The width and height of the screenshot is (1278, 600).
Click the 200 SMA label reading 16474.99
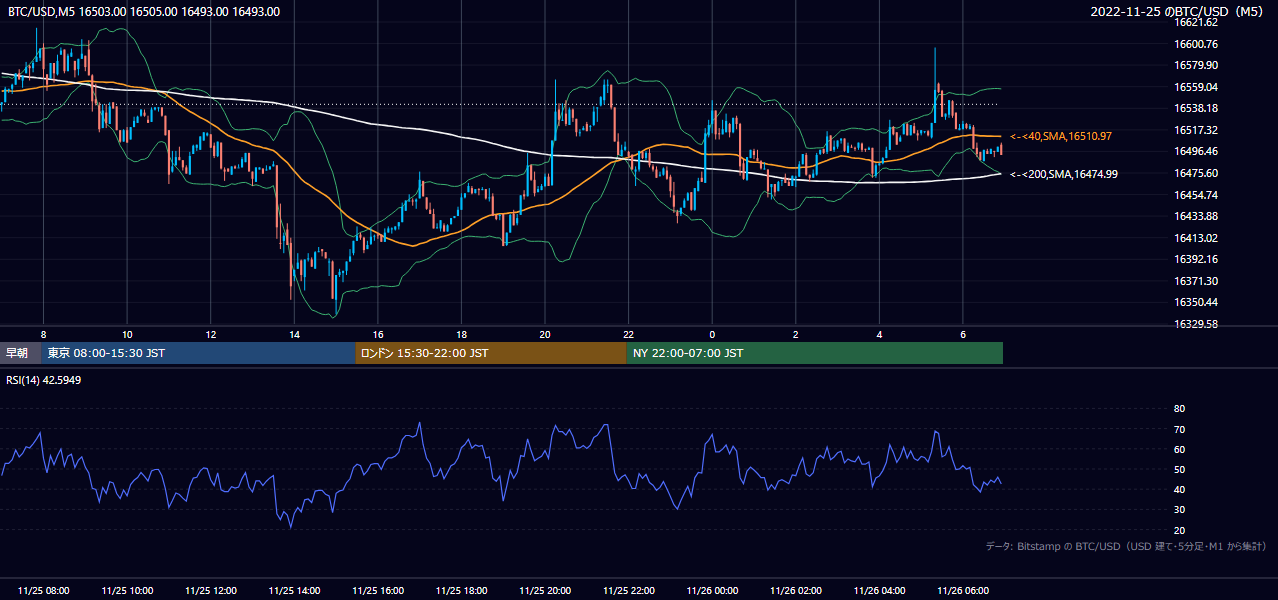tap(1064, 174)
